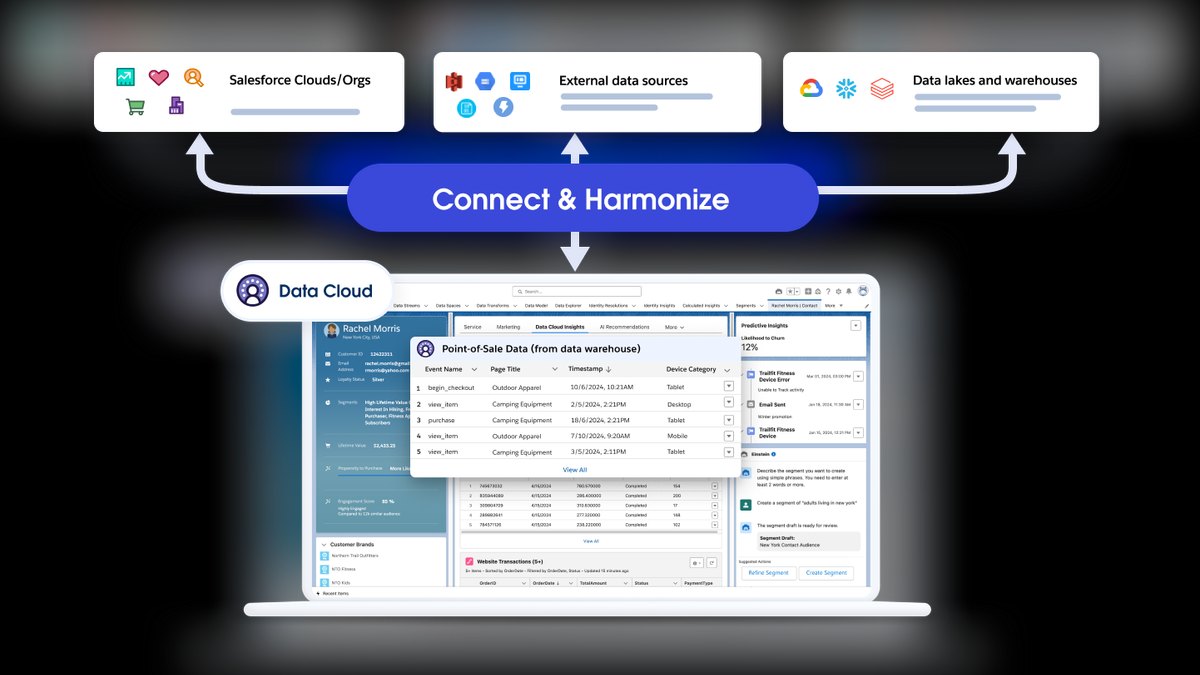The height and width of the screenshot is (675, 1200).
Task: Open the user avatar in header
Action: coord(862,291)
